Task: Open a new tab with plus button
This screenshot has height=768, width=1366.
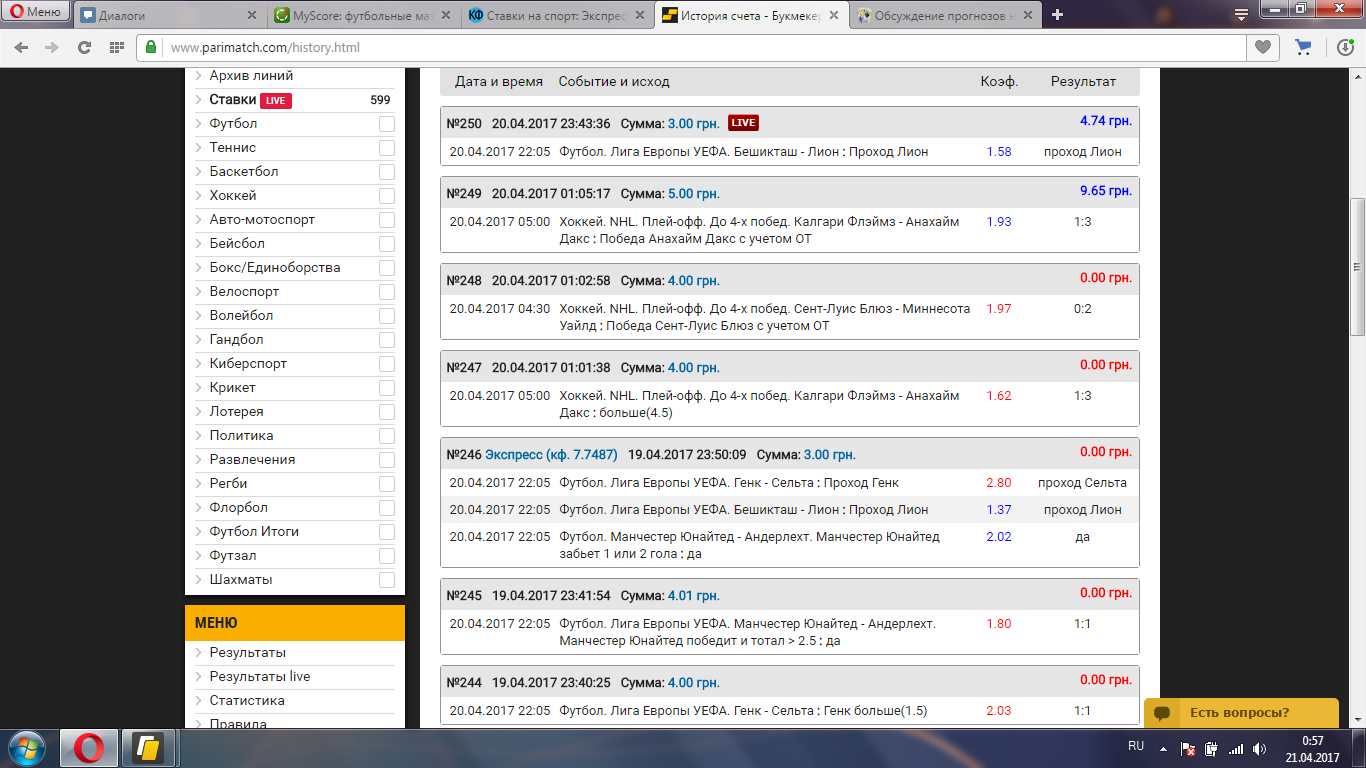Action: pyautogui.click(x=1057, y=15)
